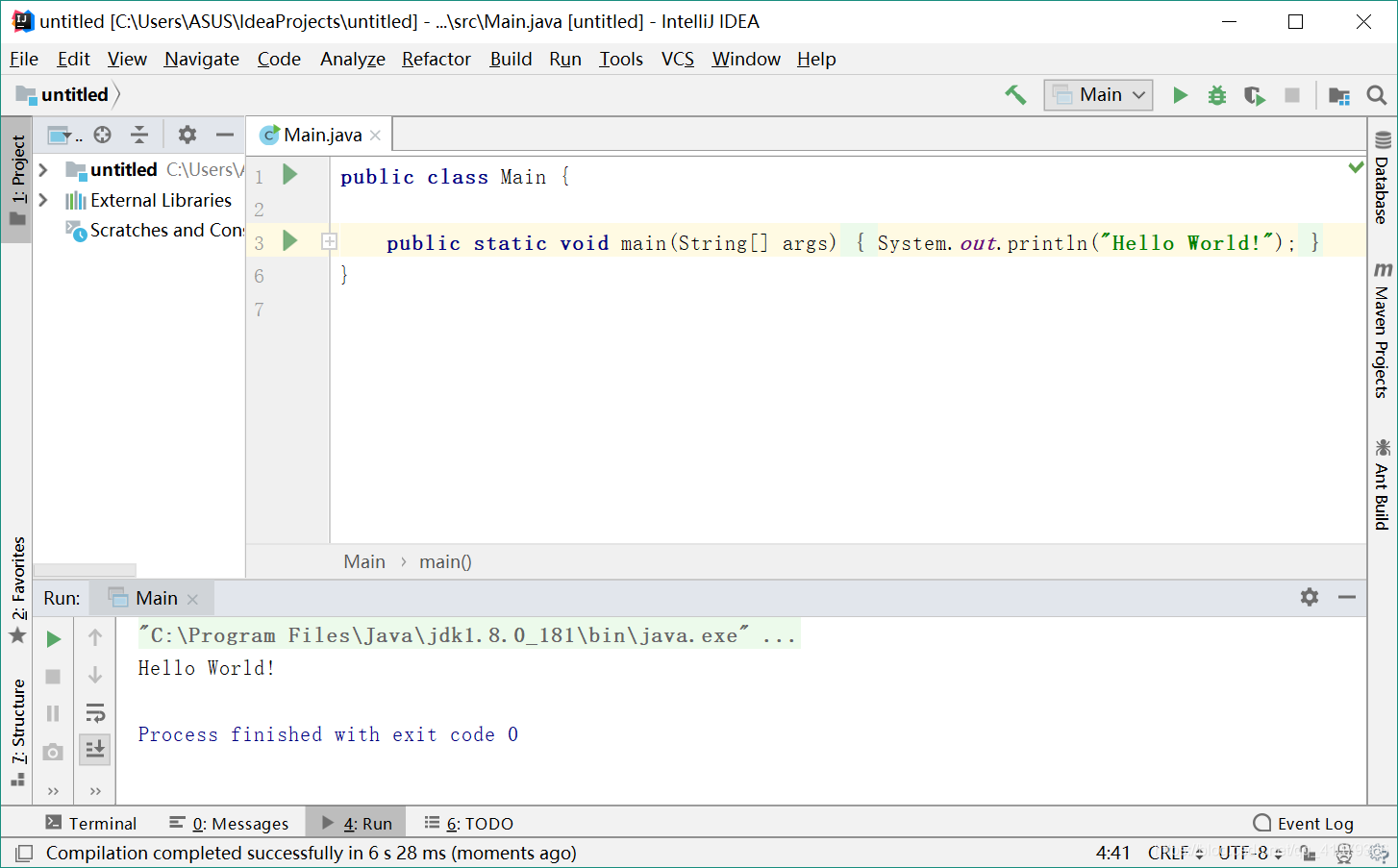The width and height of the screenshot is (1398, 868).
Task: Toggle the 7: Structure side panel
Action: coord(17,732)
